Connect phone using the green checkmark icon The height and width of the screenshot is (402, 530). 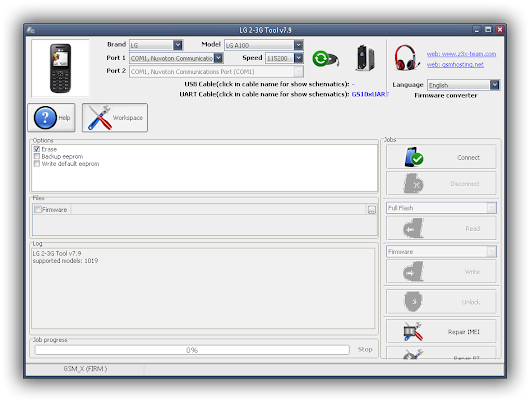tap(414, 157)
